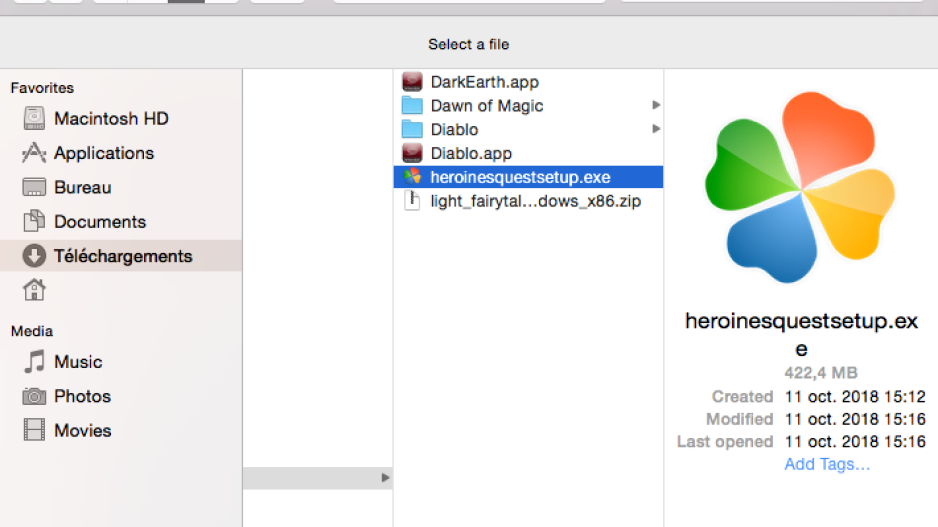Select Téléchargements in the sidebar
The width and height of the screenshot is (938, 527).
pos(121,256)
